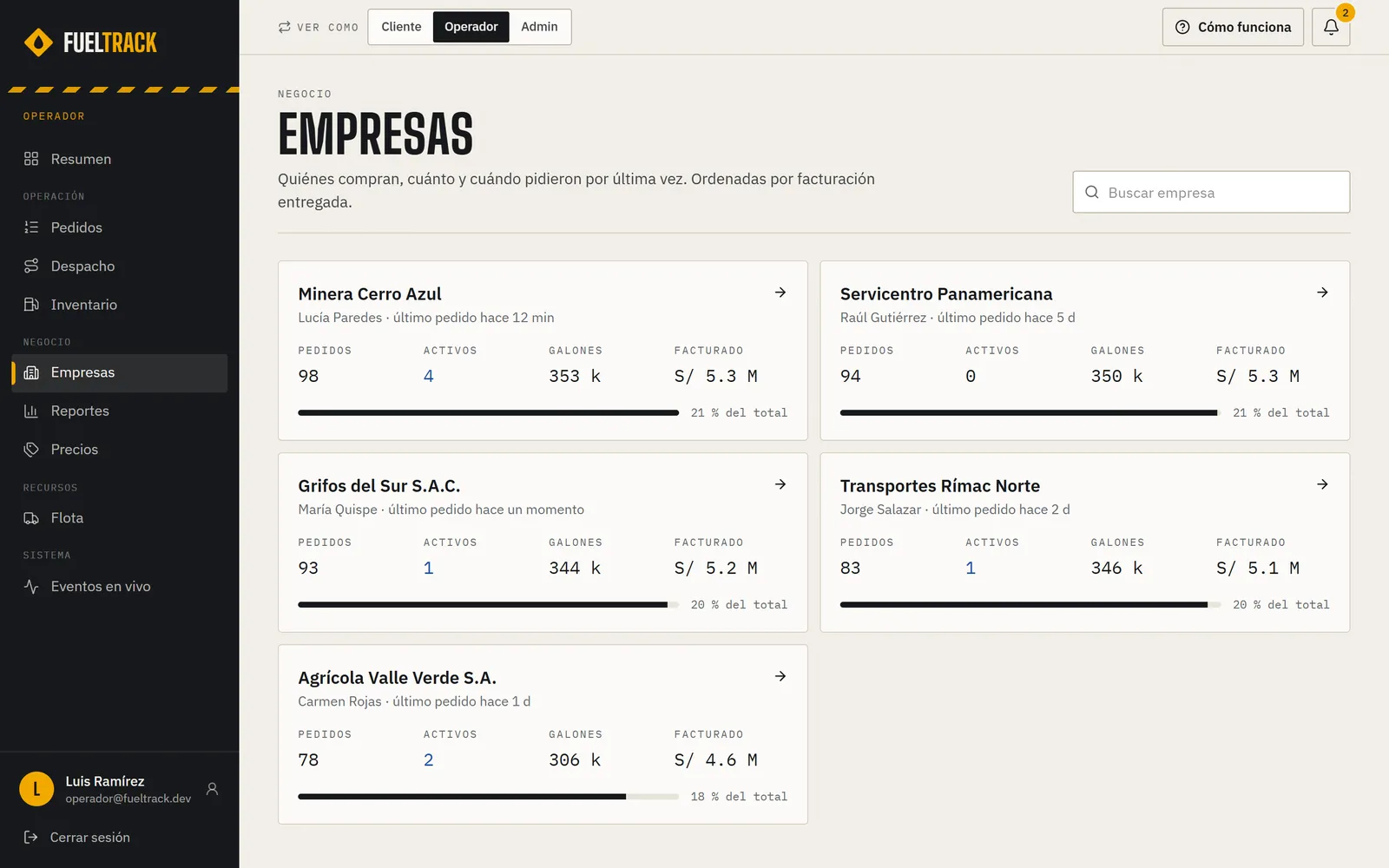The width and height of the screenshot is (1389, 868).
Task: Open Grifos del Sur arrow icon
Action: (x=780, y=484)
